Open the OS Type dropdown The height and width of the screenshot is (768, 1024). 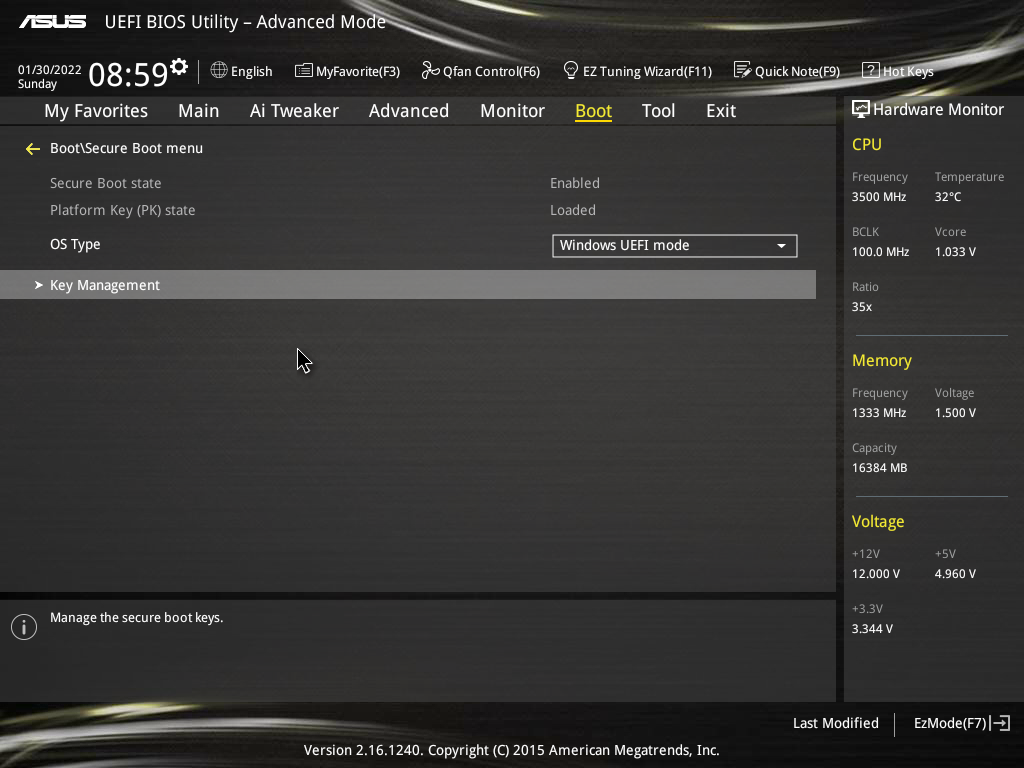click(675, 246)
